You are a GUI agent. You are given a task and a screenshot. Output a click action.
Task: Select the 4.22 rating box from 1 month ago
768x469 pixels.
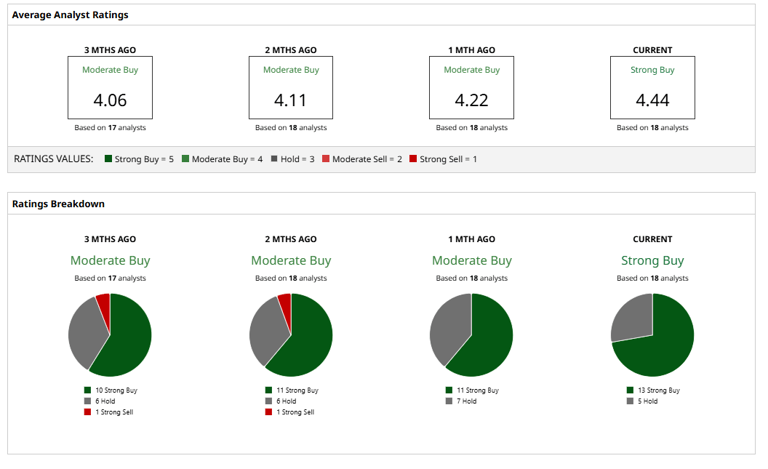471,88
